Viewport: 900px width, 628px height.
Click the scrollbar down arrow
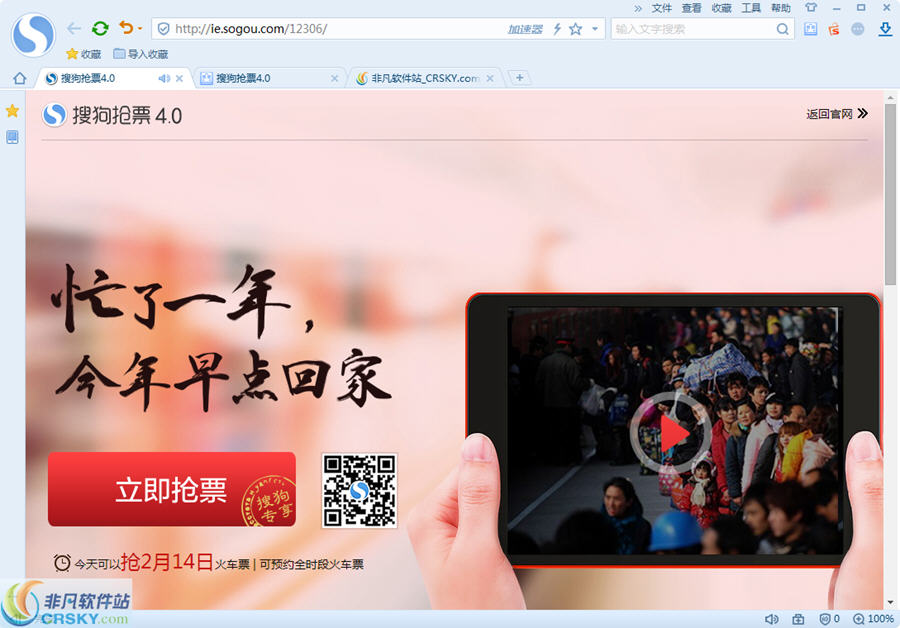pyautogui.click(x=890, y=603)
